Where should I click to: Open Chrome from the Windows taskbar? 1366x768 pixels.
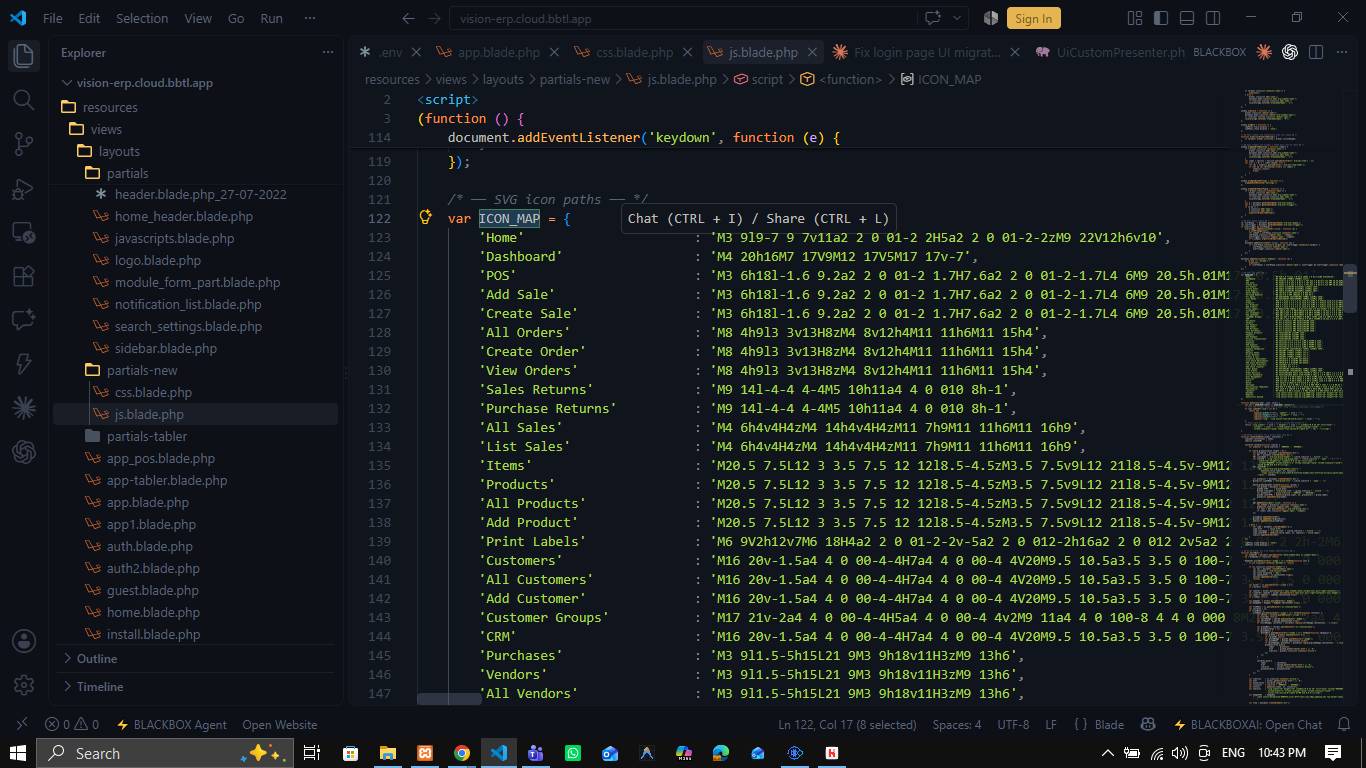(x=461, y=753)
